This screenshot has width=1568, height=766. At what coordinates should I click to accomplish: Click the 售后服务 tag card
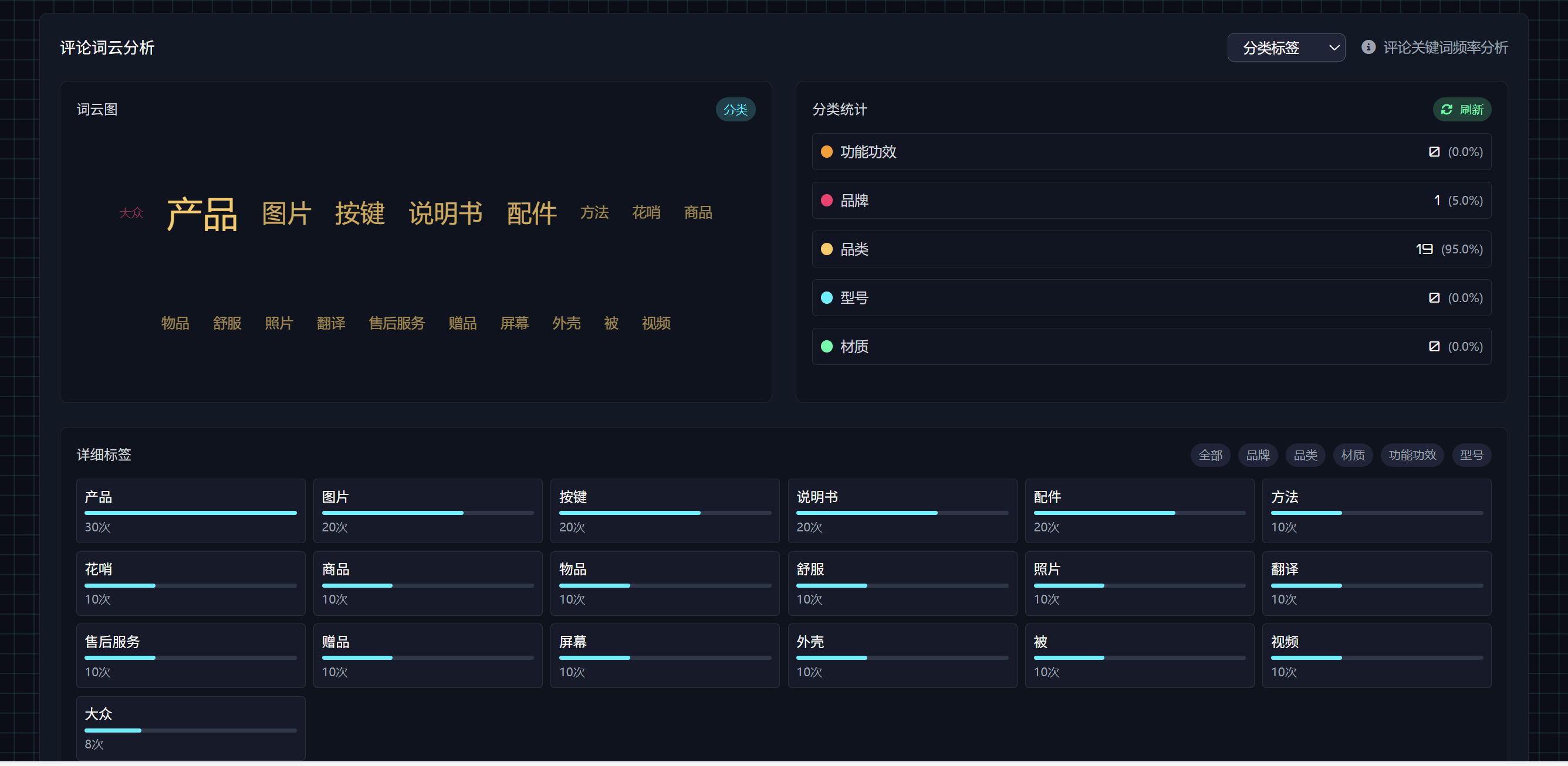tap(191, 656)
